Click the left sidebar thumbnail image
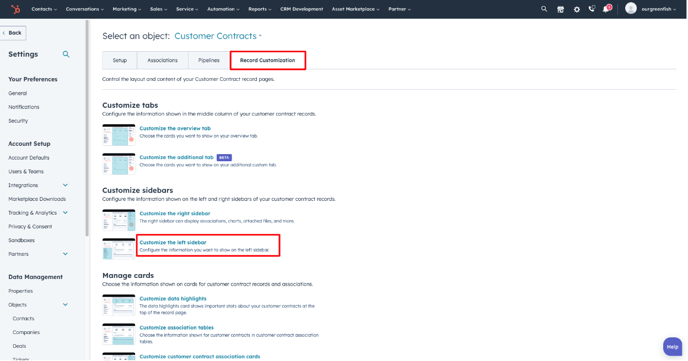 coord(119,249)
